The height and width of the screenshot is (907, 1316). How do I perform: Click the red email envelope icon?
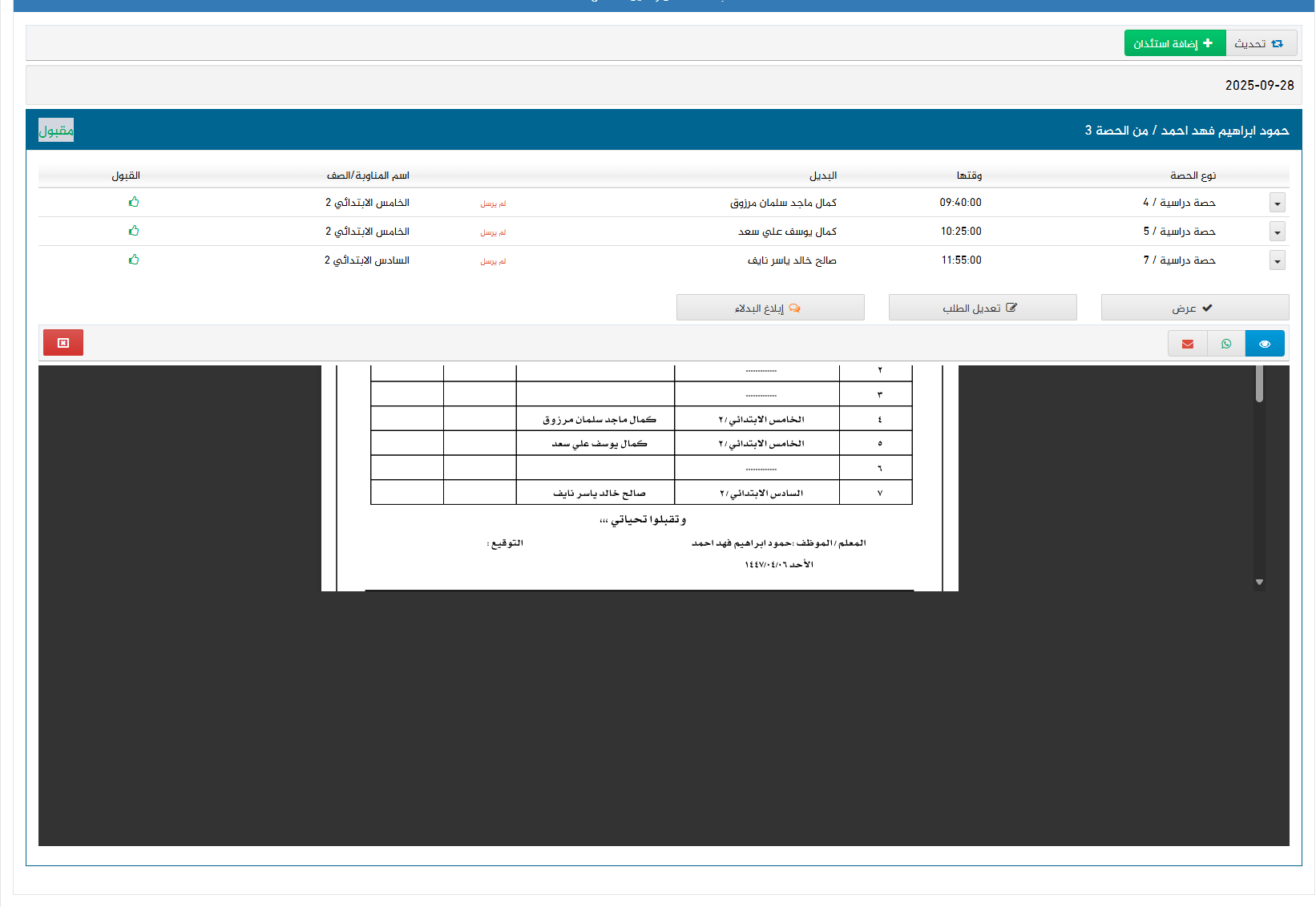(1187, 344)
